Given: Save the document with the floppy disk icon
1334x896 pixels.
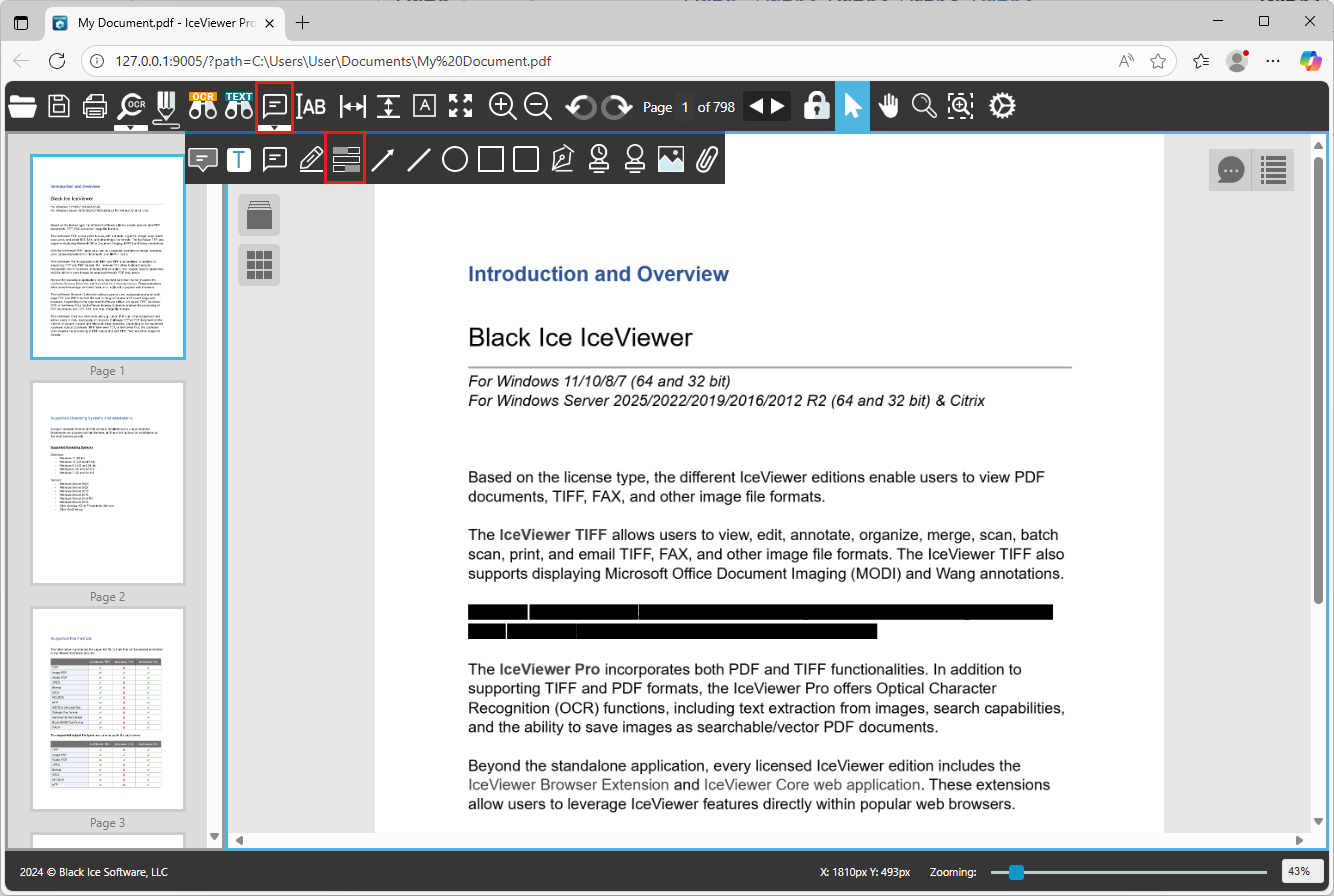Looking at the screenshot, I should [x=59, y=106].
